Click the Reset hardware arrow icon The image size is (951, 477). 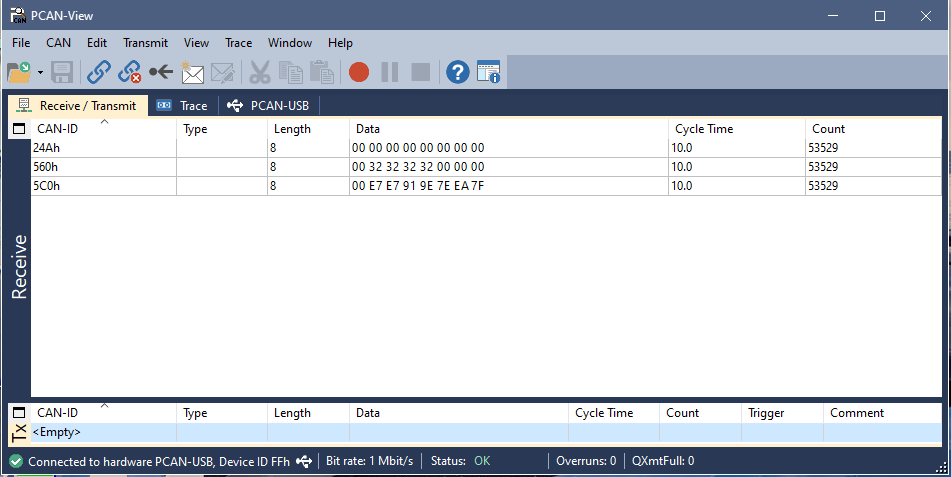(161, 72)
